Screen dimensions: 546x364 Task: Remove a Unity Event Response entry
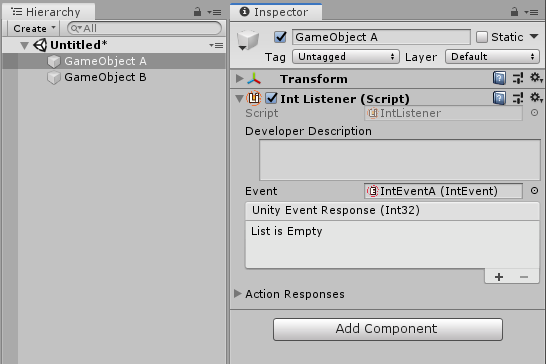tap(524, 277)
